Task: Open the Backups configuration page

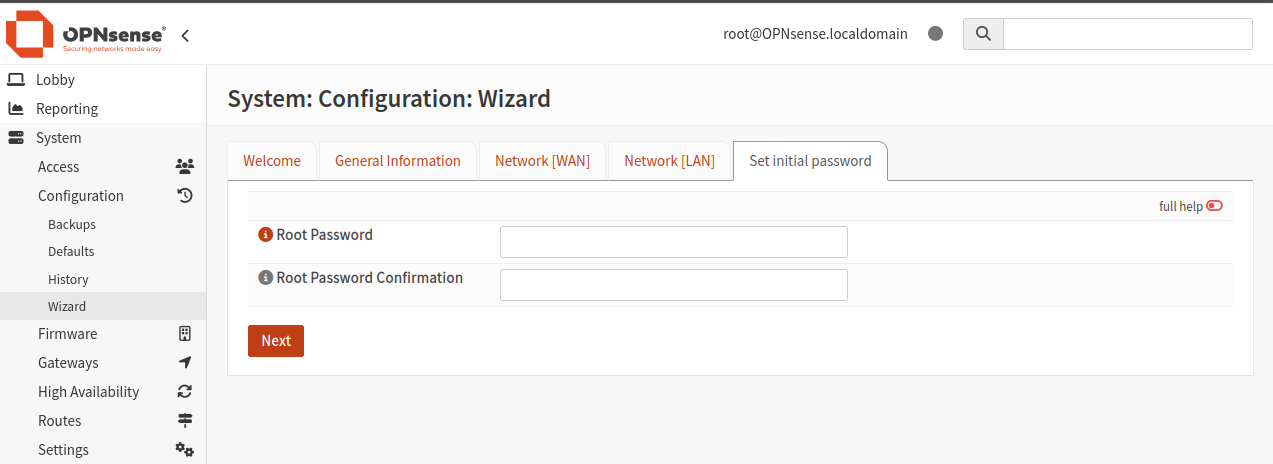Action: click(x=72, y=224)
